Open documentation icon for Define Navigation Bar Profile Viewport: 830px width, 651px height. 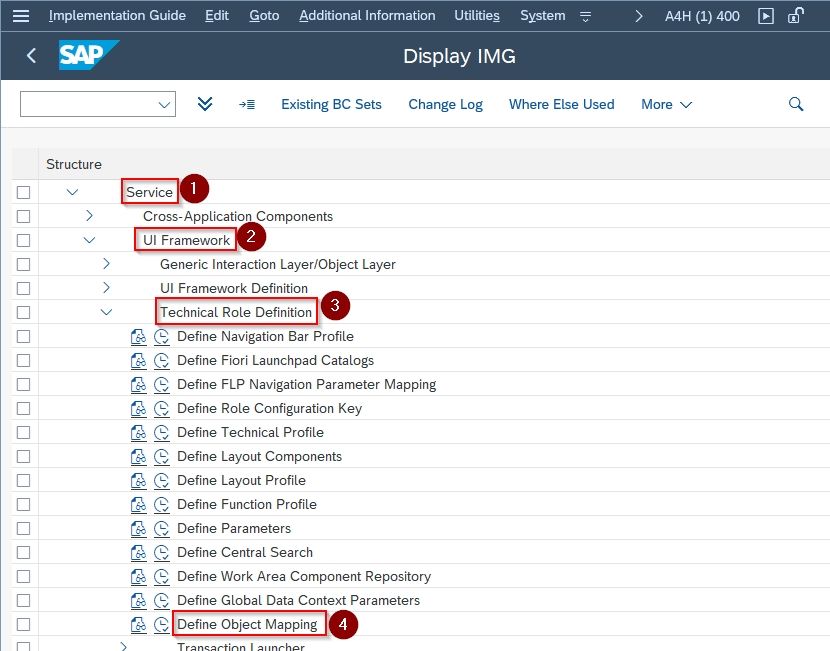[x=138, y=337]
